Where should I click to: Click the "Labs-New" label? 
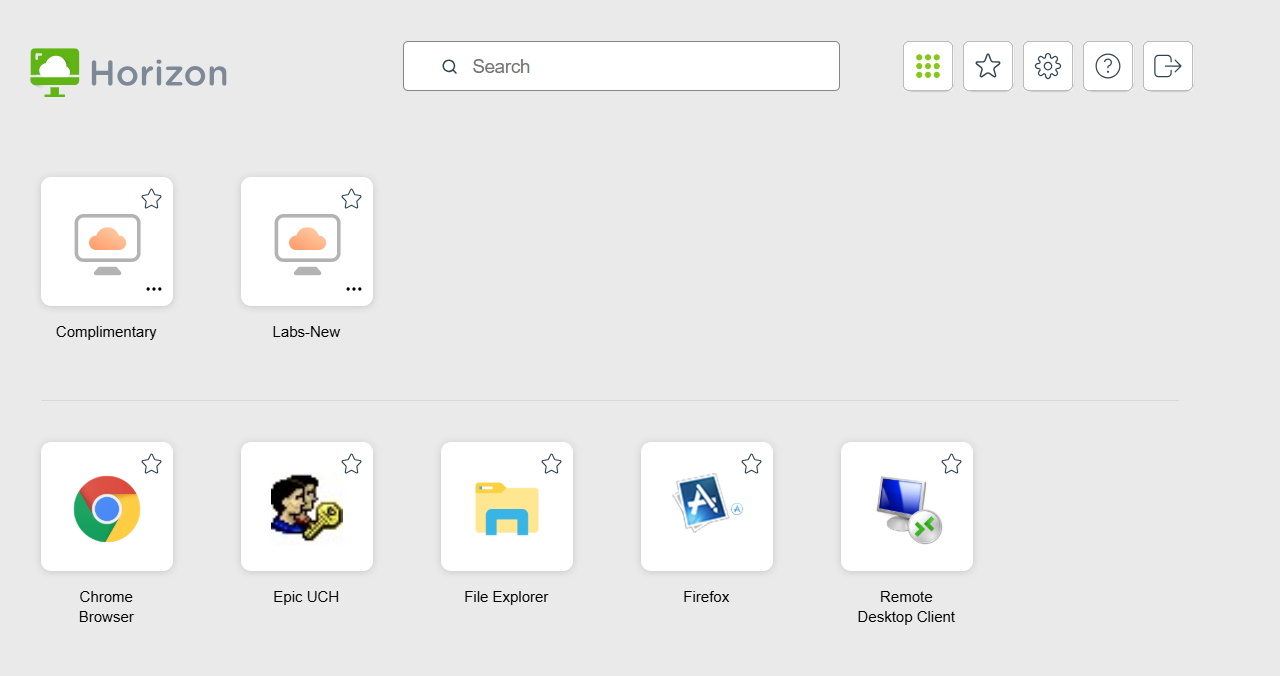(306, 332)
